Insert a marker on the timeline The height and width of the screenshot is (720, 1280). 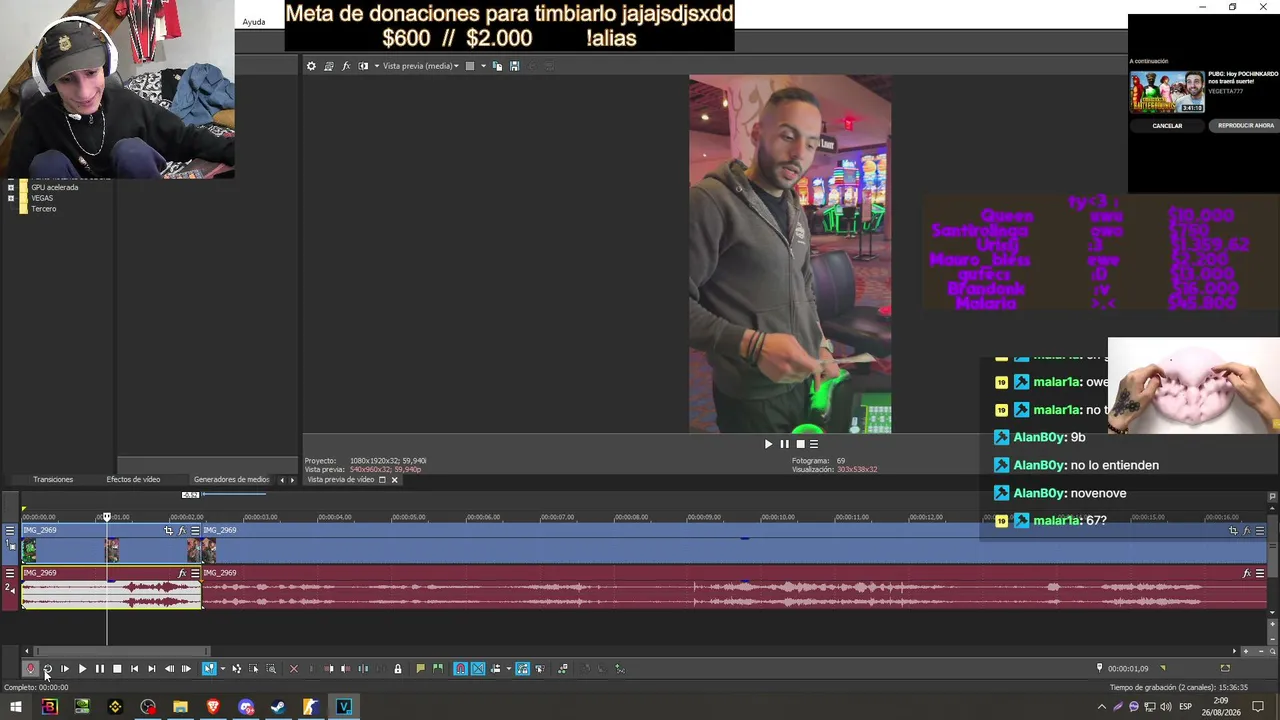(x=420, y=669)
